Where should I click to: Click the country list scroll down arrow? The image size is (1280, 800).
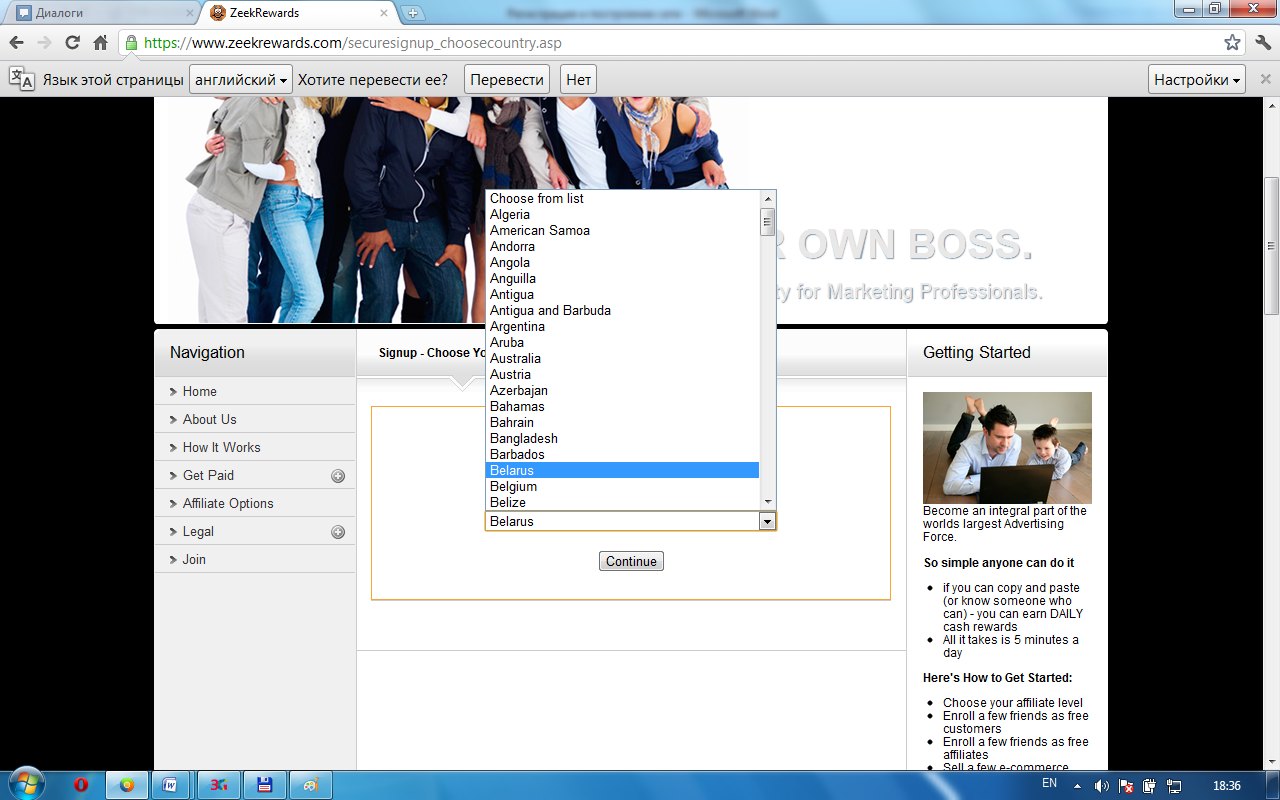768,501
